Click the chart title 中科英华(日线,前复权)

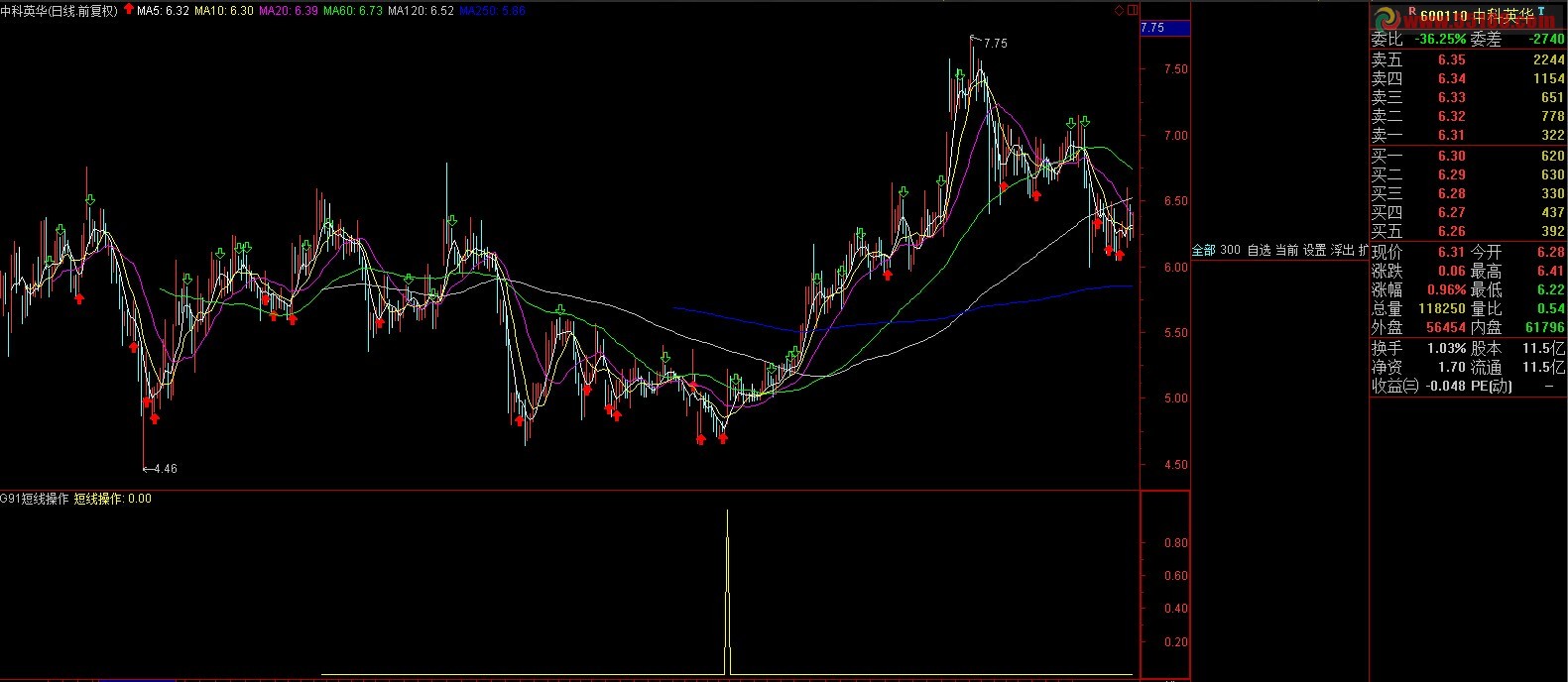60,11
